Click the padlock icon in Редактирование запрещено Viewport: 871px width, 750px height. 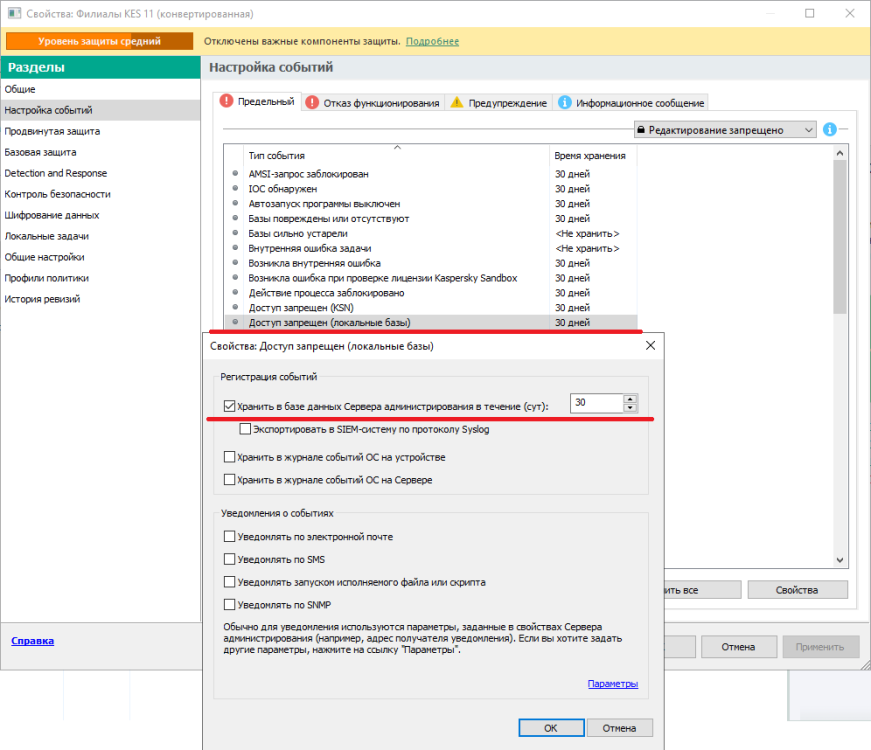tap(641, 129)
